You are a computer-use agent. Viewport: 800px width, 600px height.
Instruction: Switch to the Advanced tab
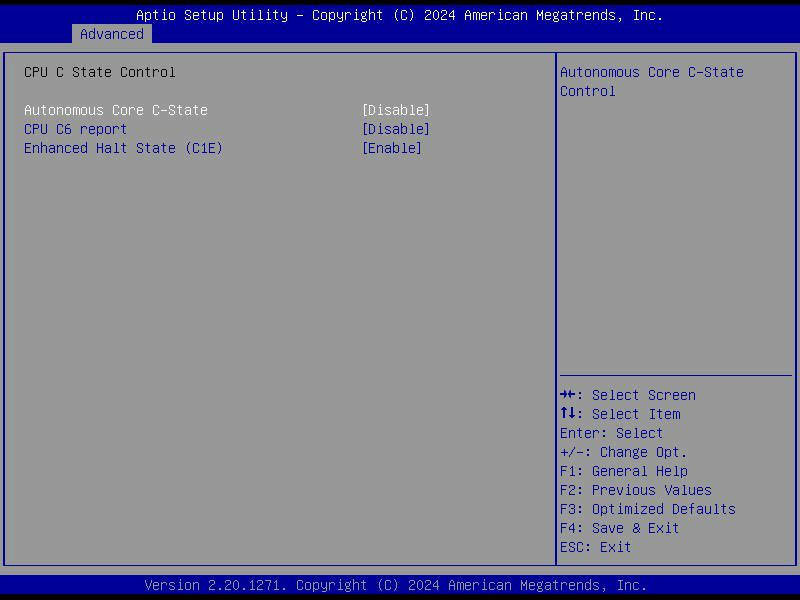click(x=112, y=33)
